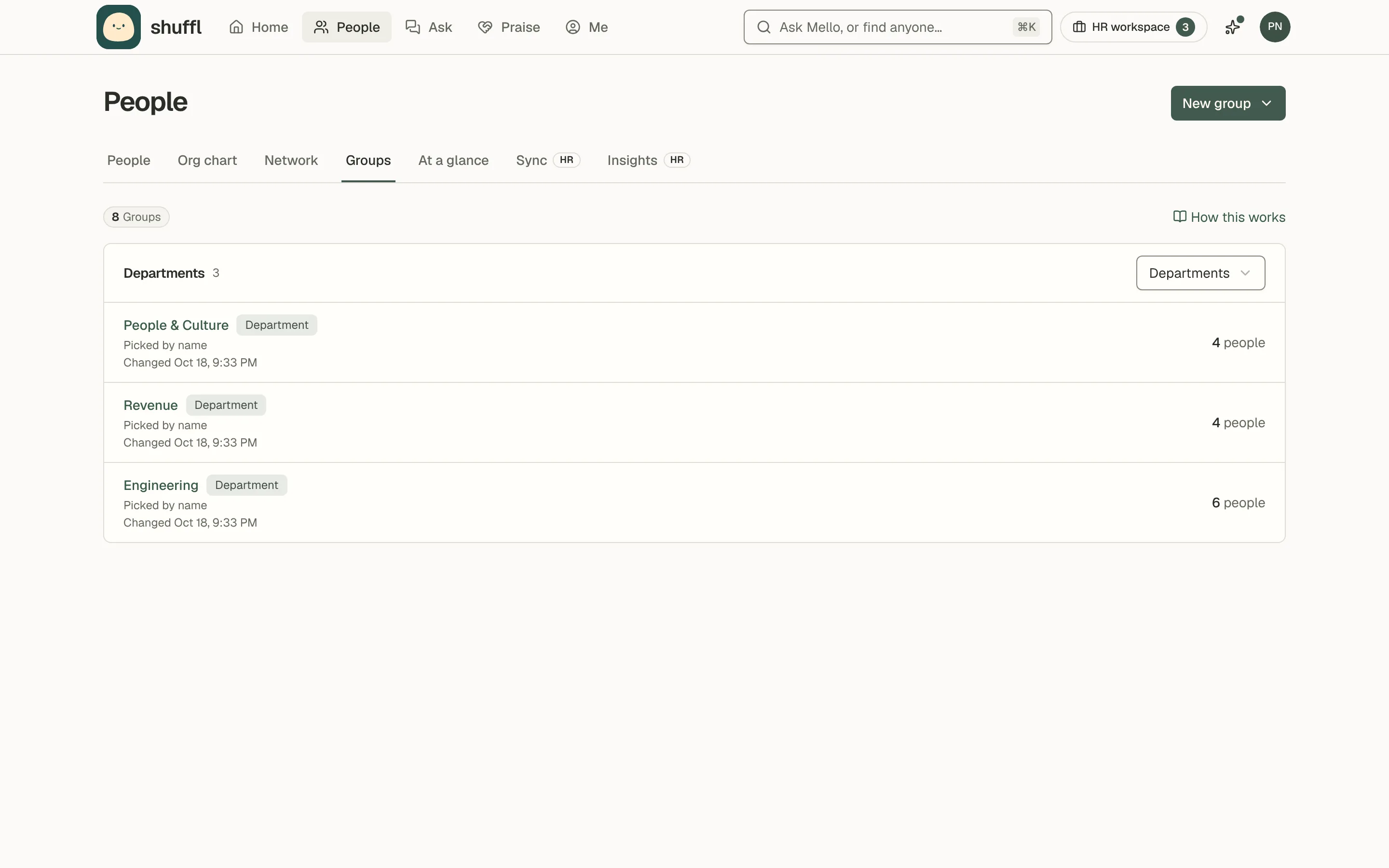Open the HR workspace switcher
1389x868 pixels.
click(1133, 27)
